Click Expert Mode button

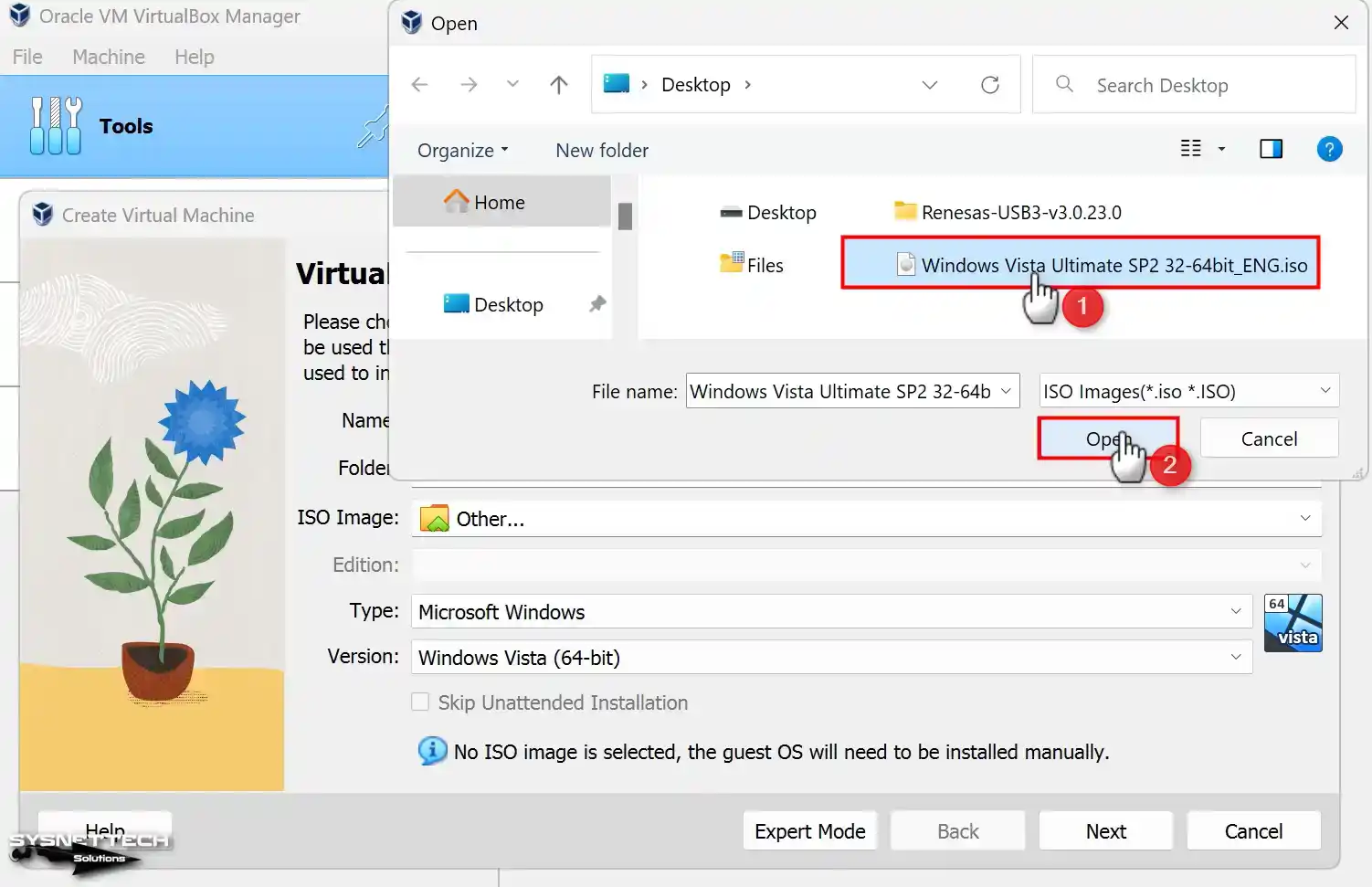pyautogui.click(x=809, y=830)
